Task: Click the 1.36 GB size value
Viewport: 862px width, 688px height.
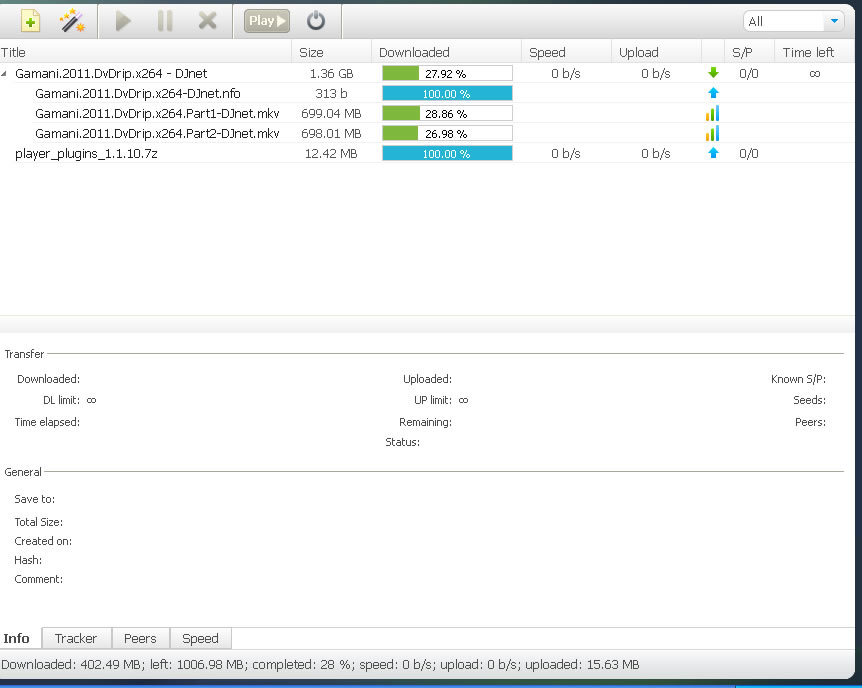Action: pos(331,73)
